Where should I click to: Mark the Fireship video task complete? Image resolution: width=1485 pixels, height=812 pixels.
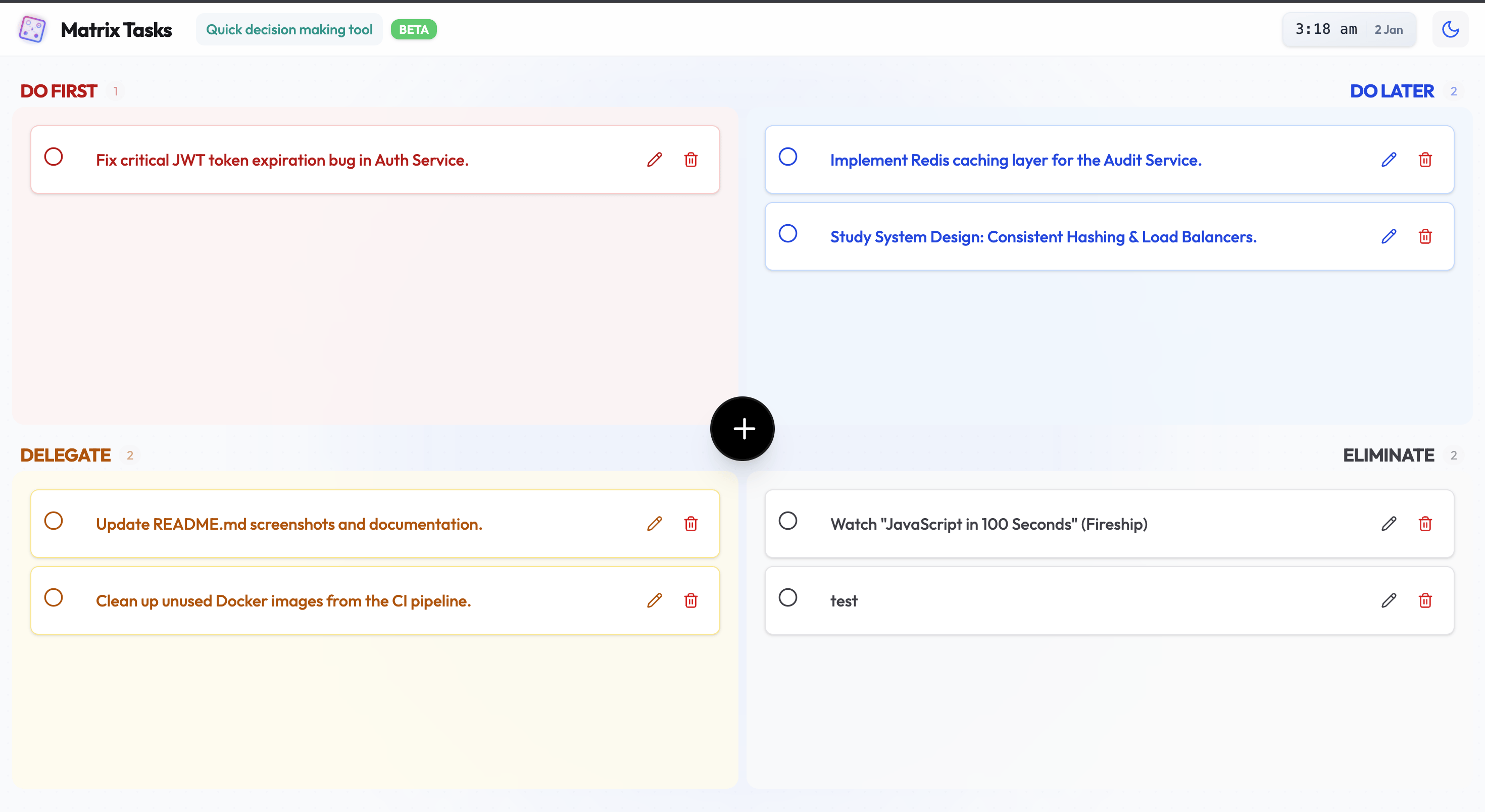788,521
